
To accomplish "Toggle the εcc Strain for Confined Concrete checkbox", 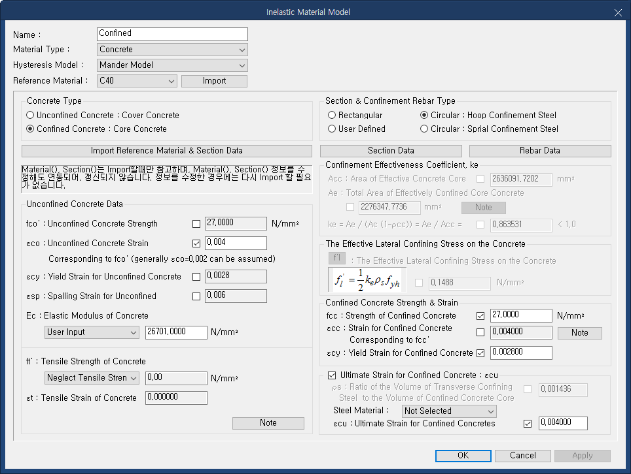I will pyautogui.click(x=480, y=332).
